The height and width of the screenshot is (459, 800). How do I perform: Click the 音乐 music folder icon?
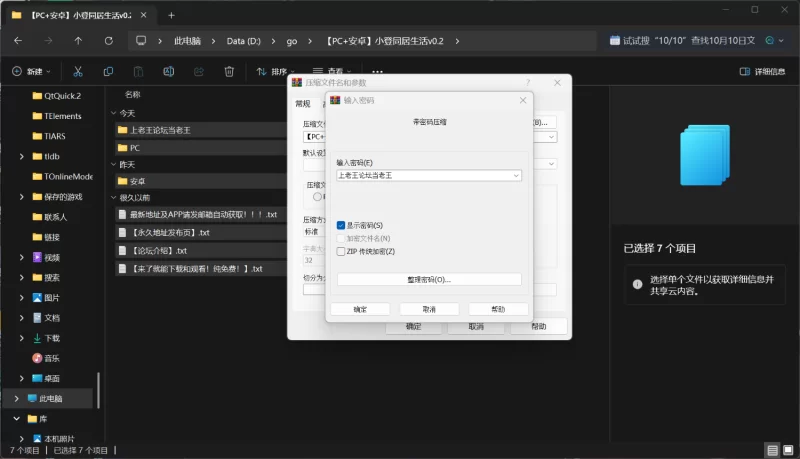(x=37, y=358)
